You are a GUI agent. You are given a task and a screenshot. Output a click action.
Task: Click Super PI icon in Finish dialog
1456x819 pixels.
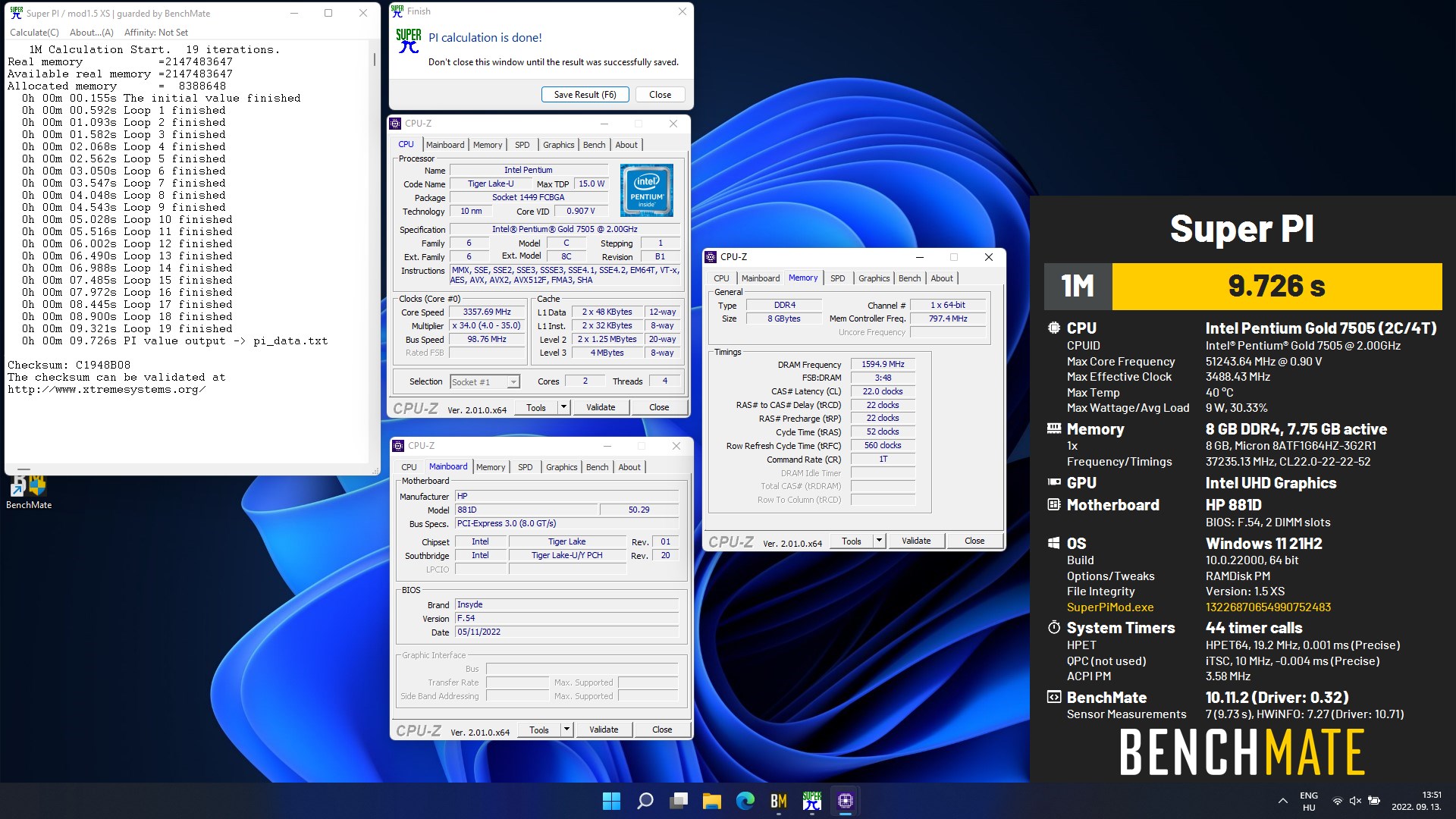click(x=409, y=41)
